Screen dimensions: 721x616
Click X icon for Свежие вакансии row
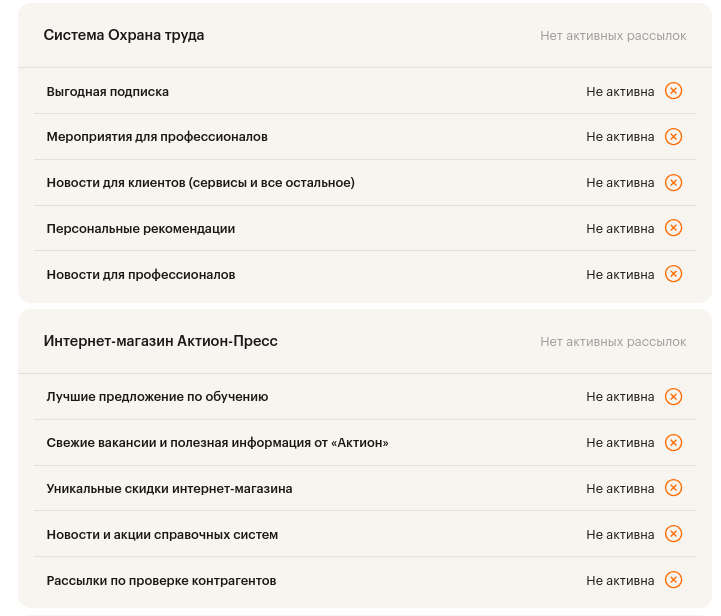click(x=674, y=443)
